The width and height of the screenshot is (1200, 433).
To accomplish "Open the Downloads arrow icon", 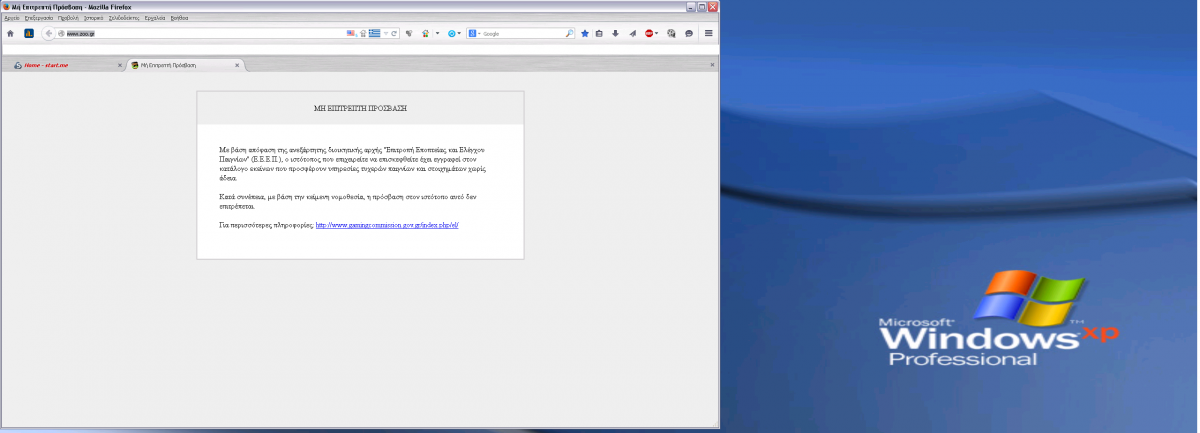I will (x=615, y=33).
